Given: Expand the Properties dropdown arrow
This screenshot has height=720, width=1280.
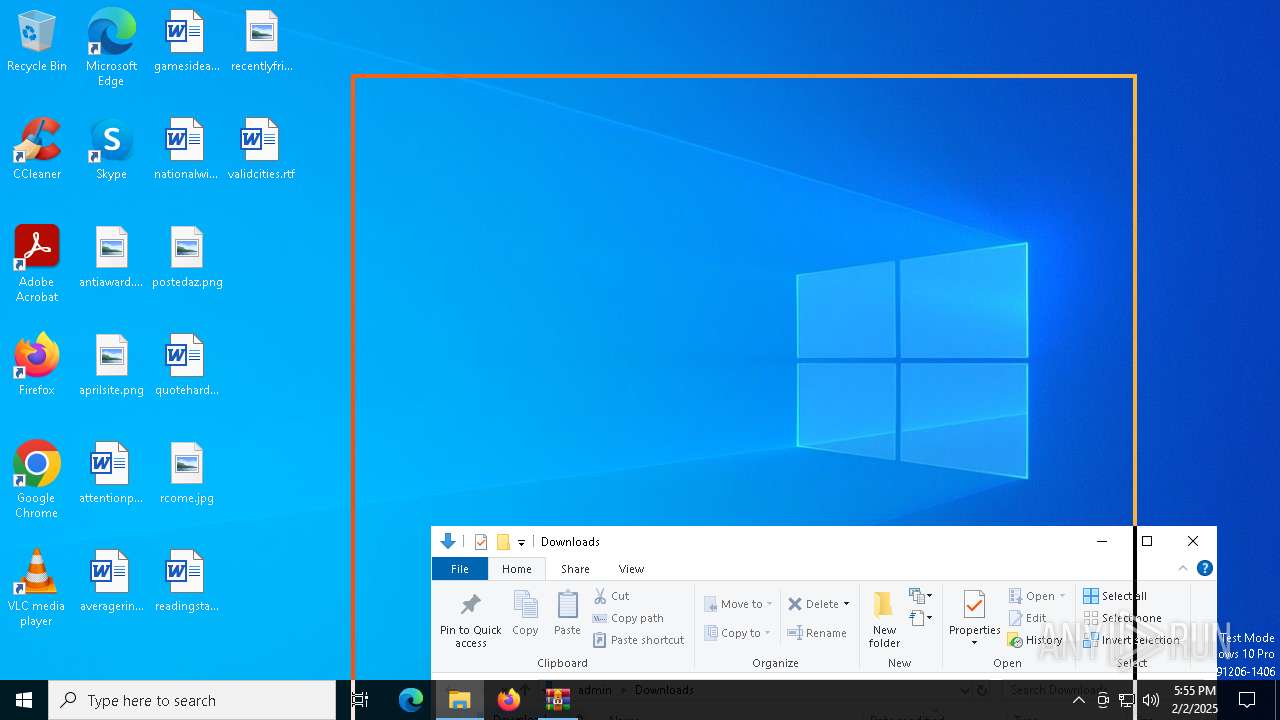Looking at the screenshot, I should pyautogui.click(x=974, y=643).
